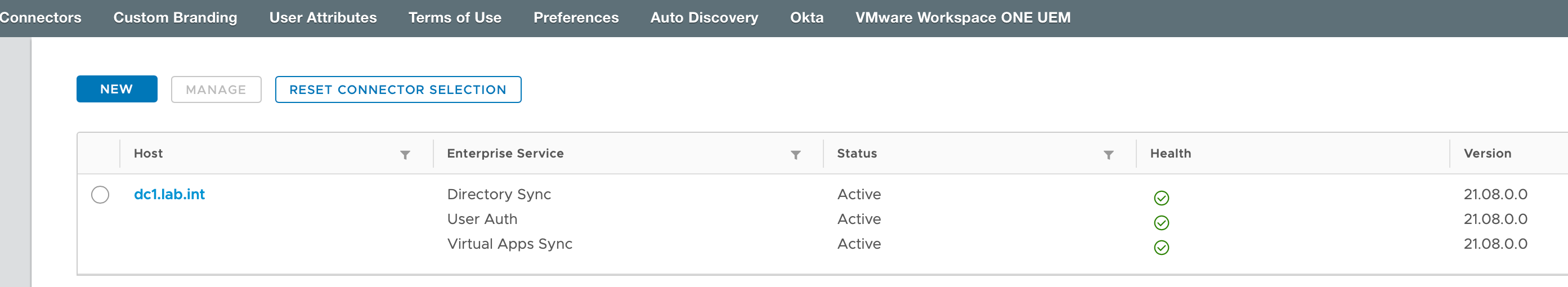1568x287 pixels.
Task: Click the Directory Sync health checkmark icon
Action: point(1161,198)
